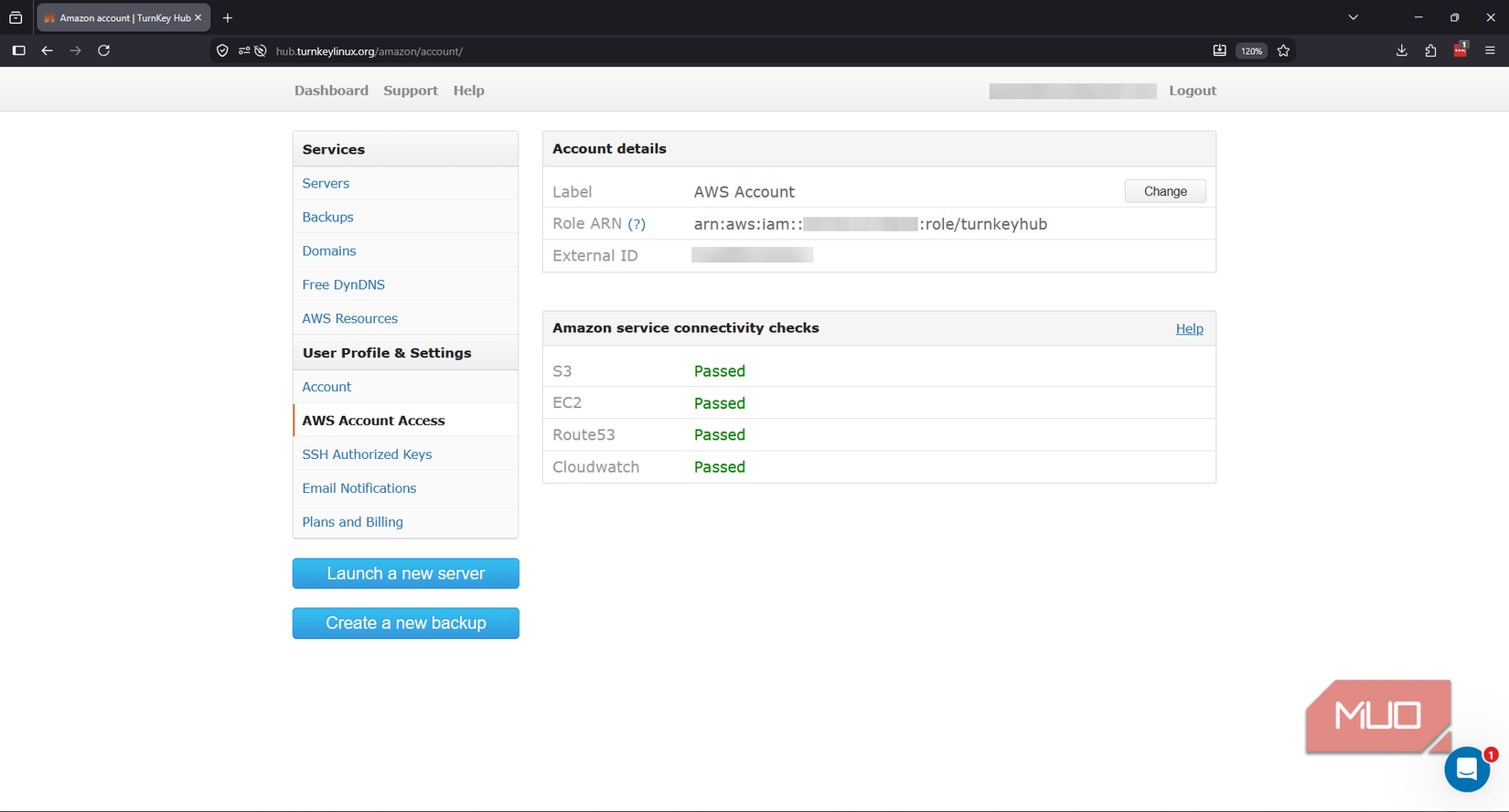
Task: Open the sidebar panel icon in toolbar
Action: tap(18, 50)
